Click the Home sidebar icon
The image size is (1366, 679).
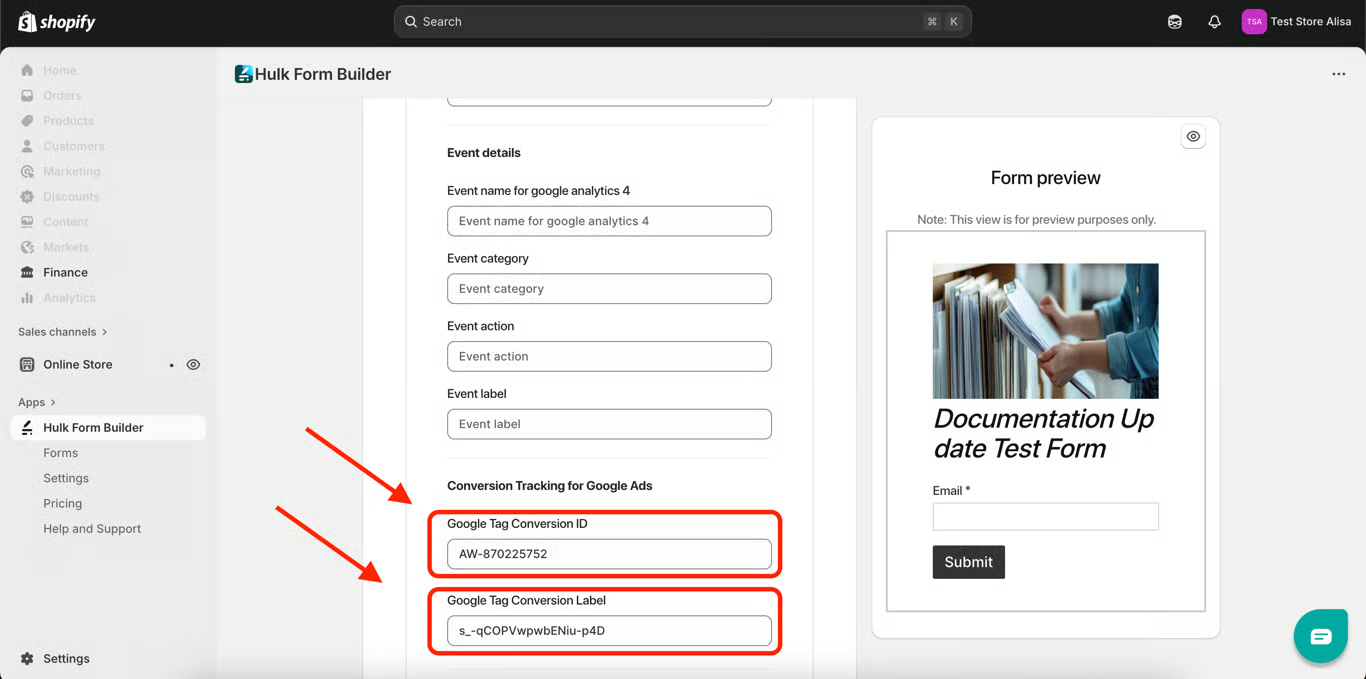tap(27, 70)
